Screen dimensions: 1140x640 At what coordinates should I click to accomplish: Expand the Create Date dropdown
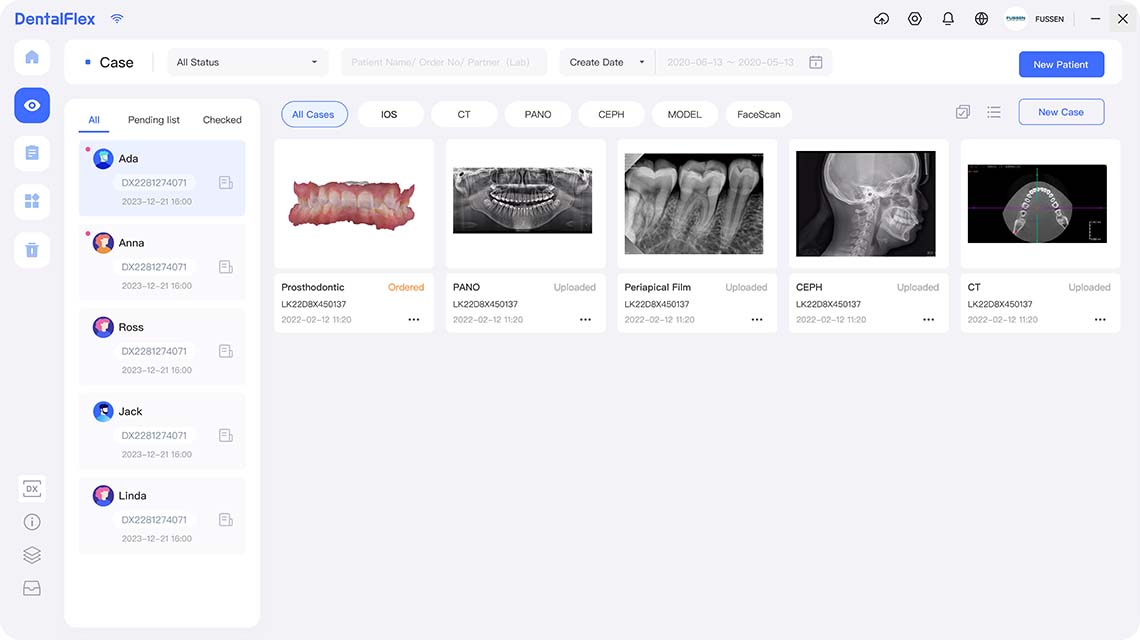tap(606, 63)
